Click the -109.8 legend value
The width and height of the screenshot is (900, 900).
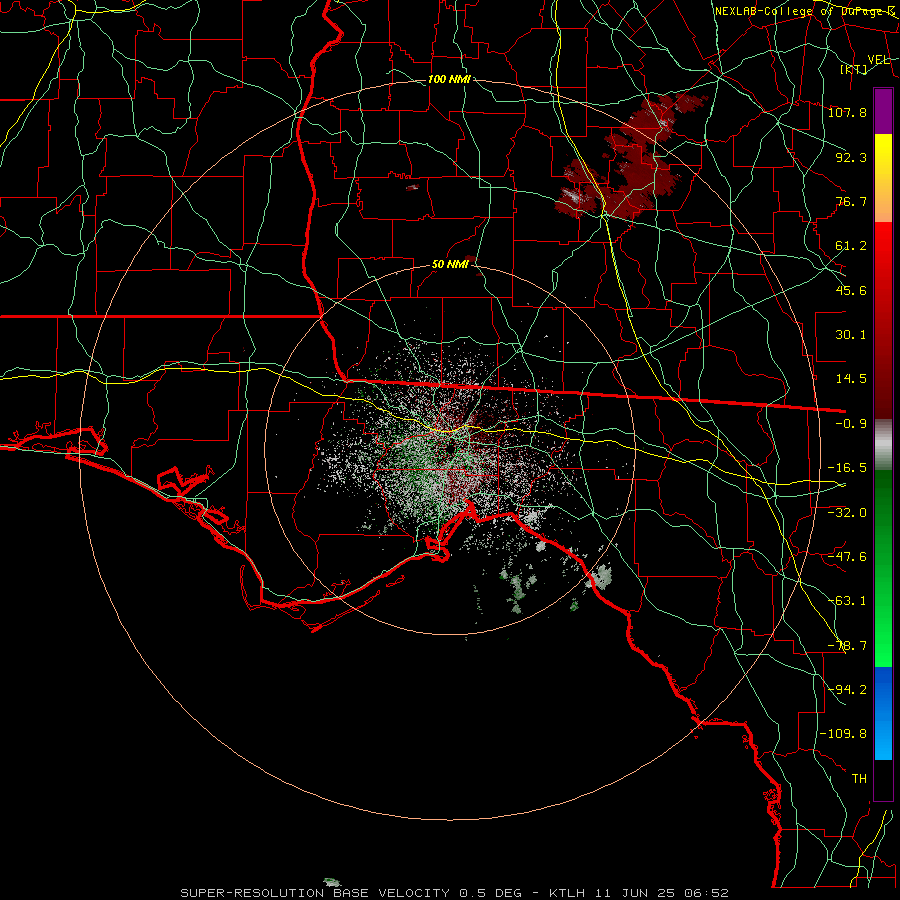843,734
